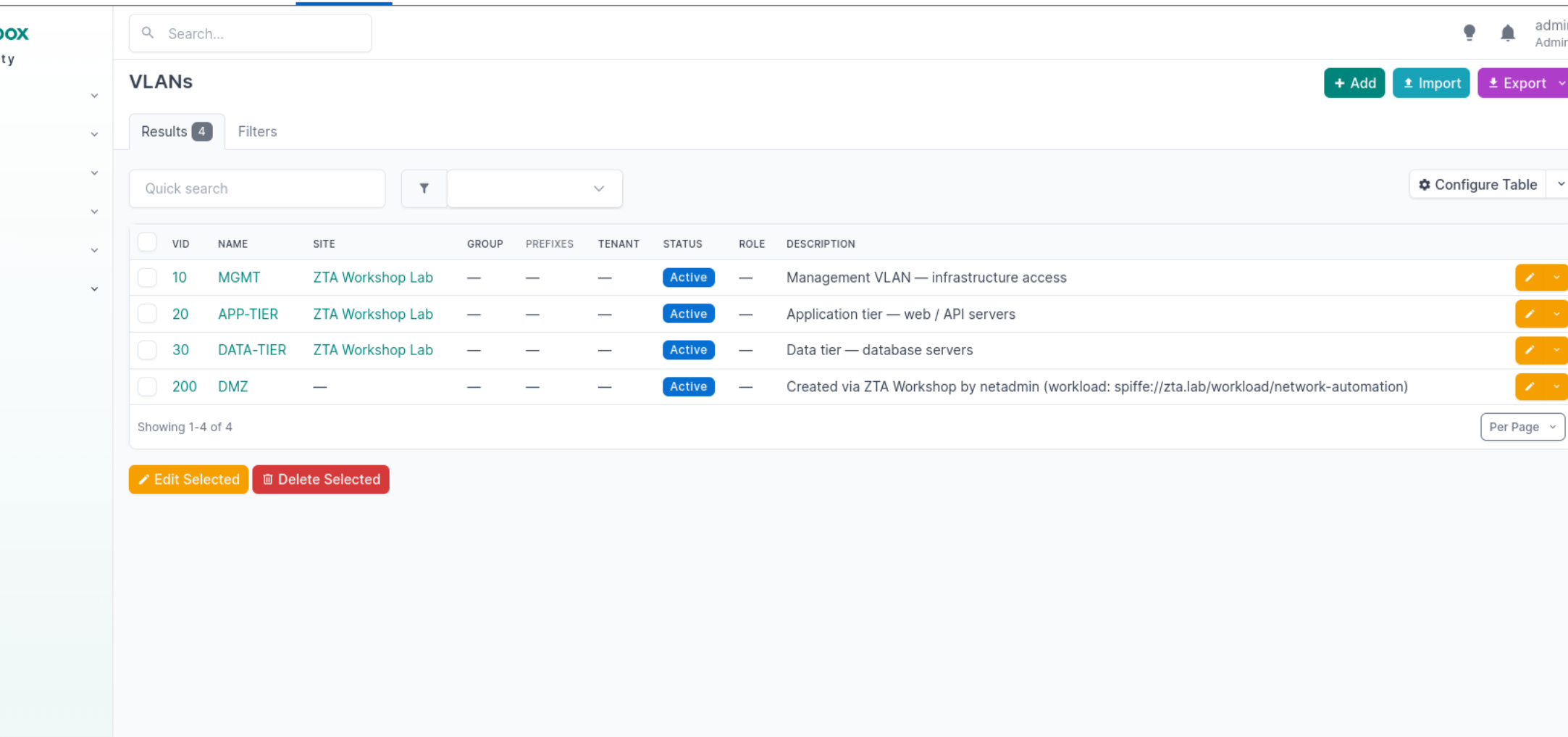
Task: Open the actions dropdown for the APP-TIER row
Action: coord(1556,314)
